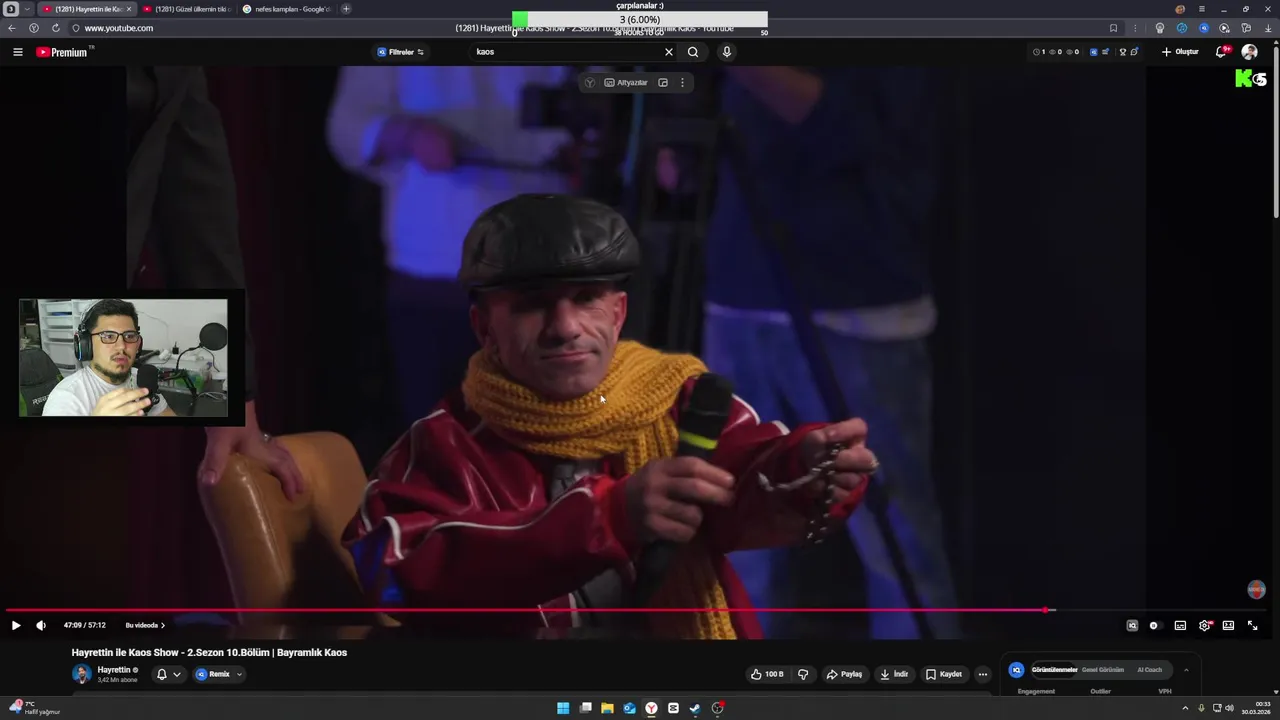Open the Hayrettin channel avatar
The image size is (1280, 720).
(x=82, y=674)
